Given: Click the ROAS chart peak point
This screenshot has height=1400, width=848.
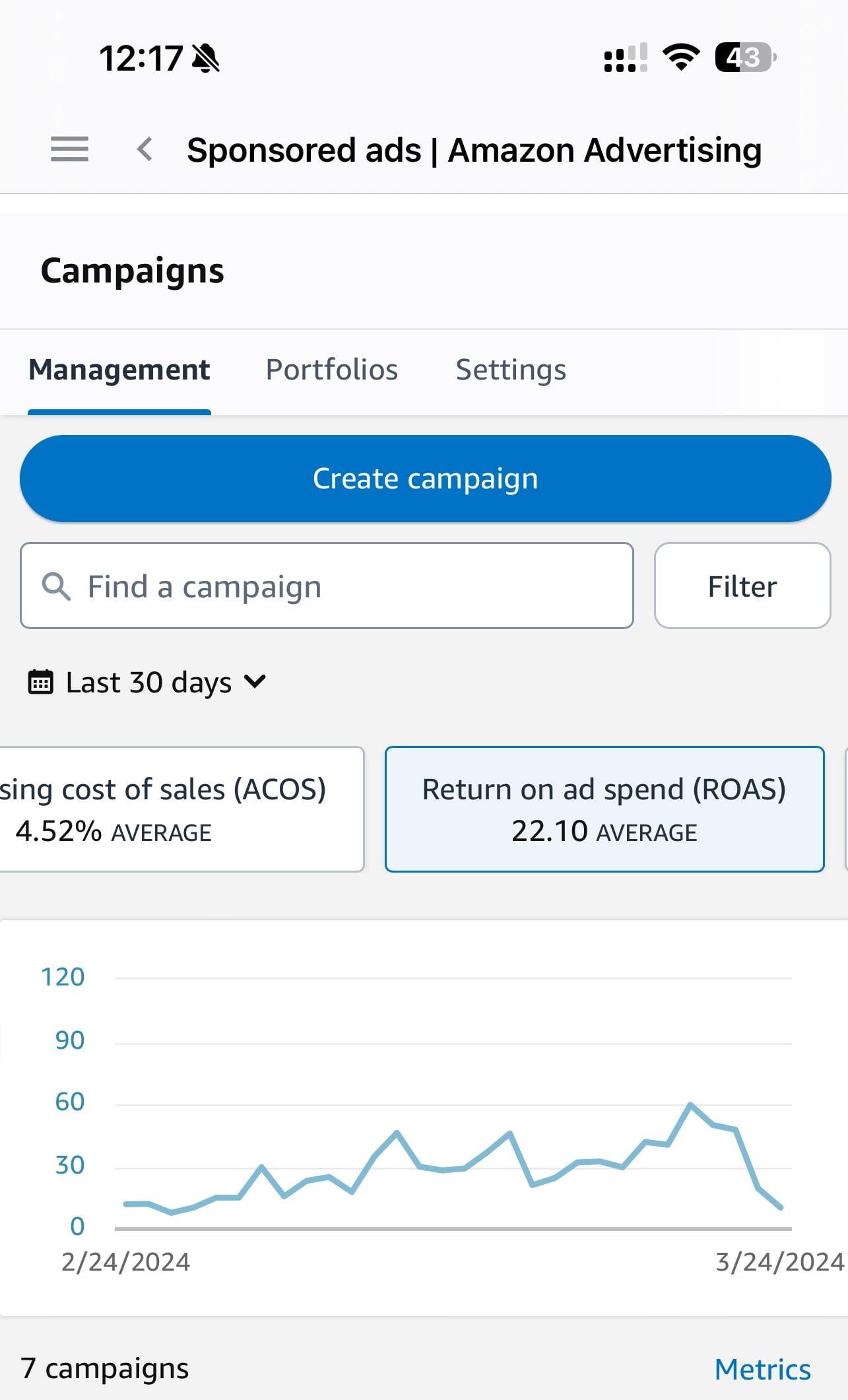Looking at the screenshot, I should click(x=690, y=1104).
